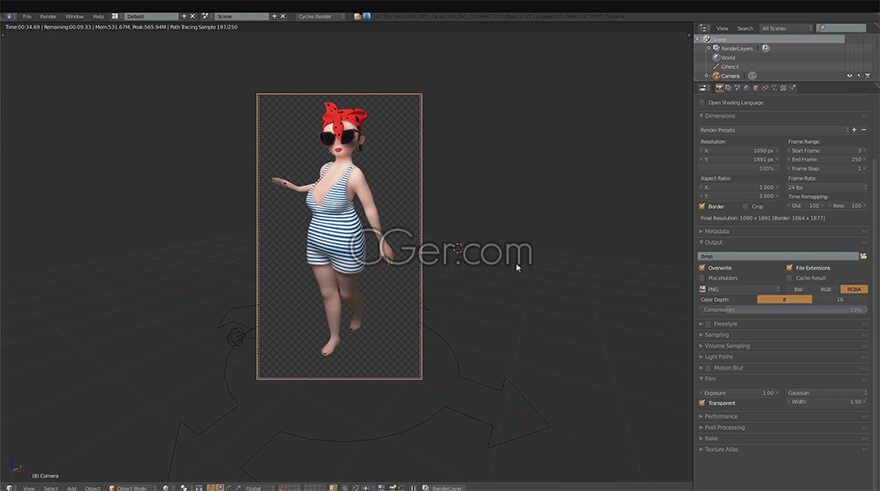Click the End Frame value field
Viewport: 880px width, 491px height.
coord(827,160)
